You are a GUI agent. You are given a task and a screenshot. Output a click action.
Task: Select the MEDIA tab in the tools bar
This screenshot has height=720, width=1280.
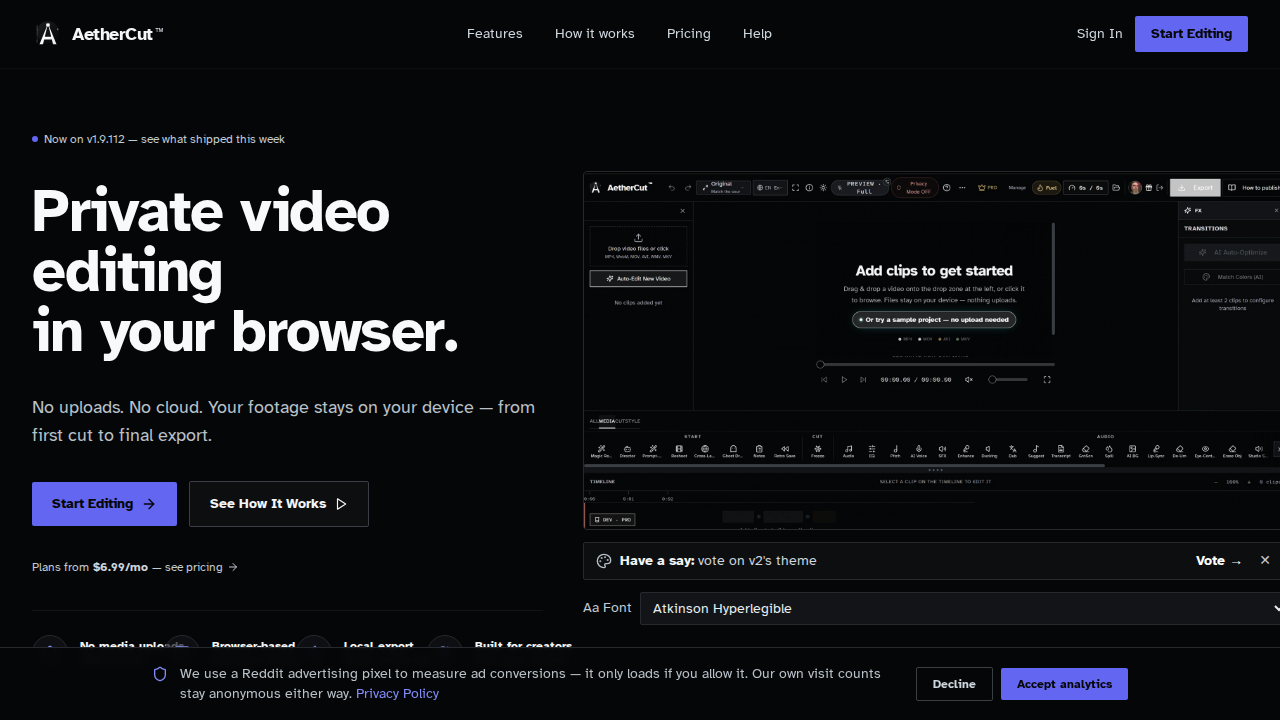(607, 421)
